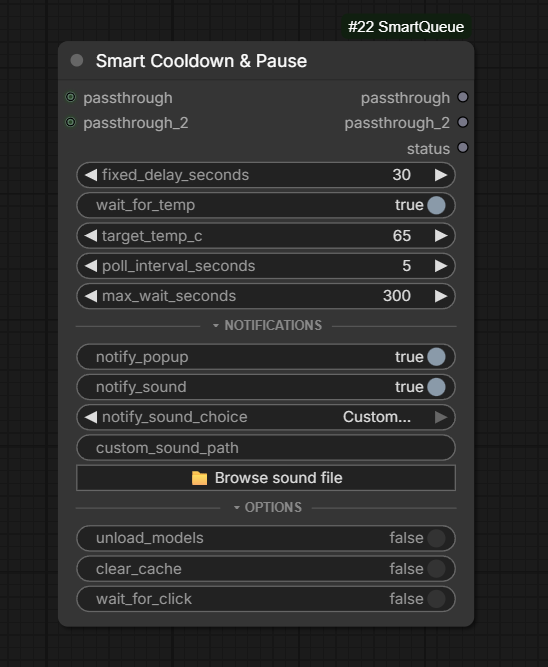
Task: Increase poll_interval_seconds with right arrow
Action: (x=441, y=266)
